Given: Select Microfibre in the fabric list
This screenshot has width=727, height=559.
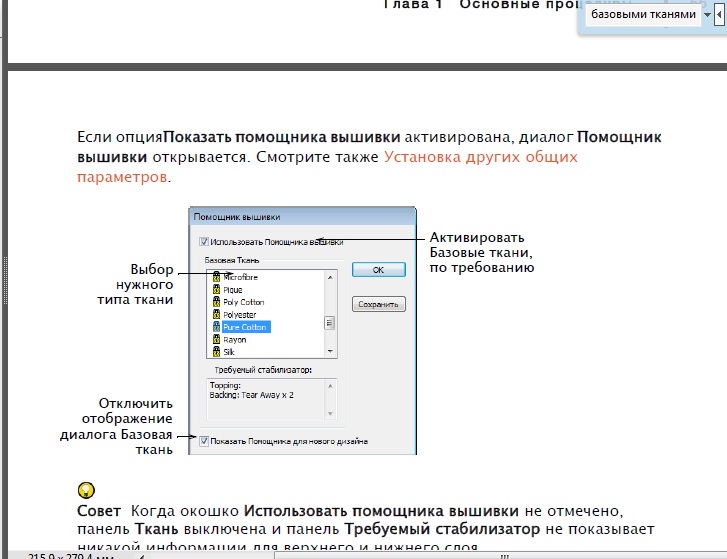Looking at the screenshot, I should [x=240, y=277].
